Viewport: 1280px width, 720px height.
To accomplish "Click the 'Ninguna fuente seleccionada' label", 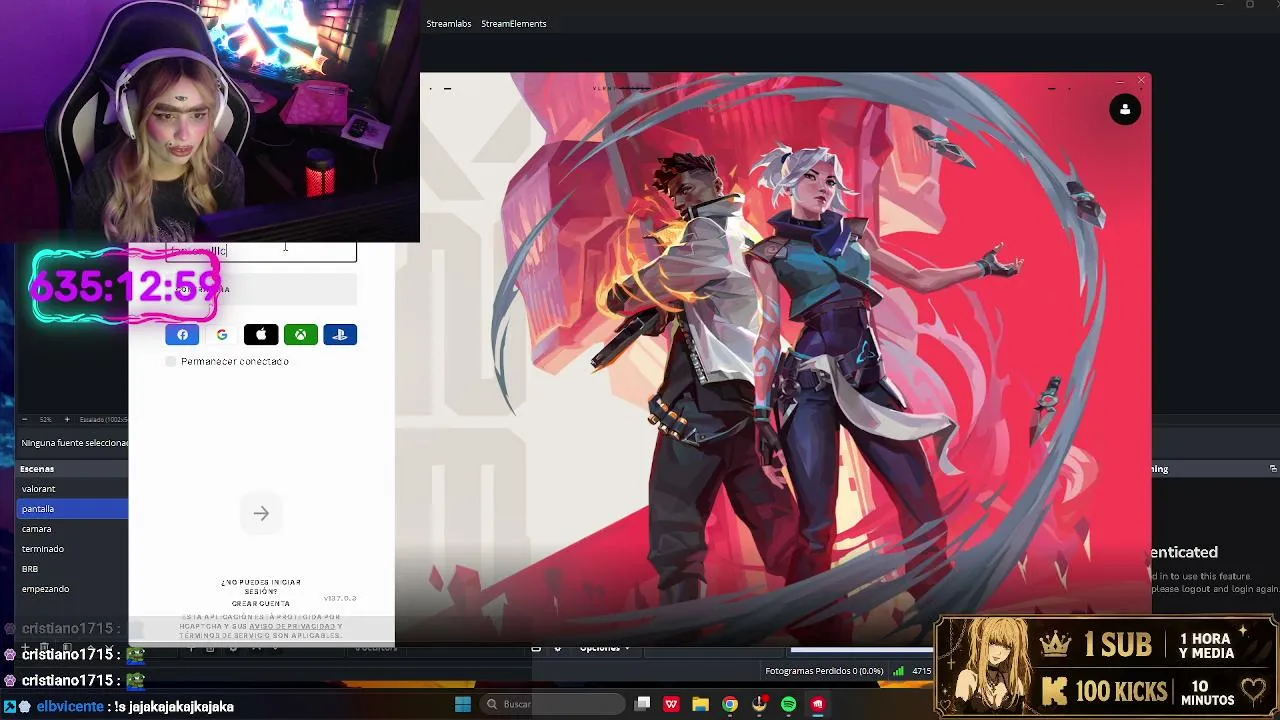I will (x=74, y=443).
